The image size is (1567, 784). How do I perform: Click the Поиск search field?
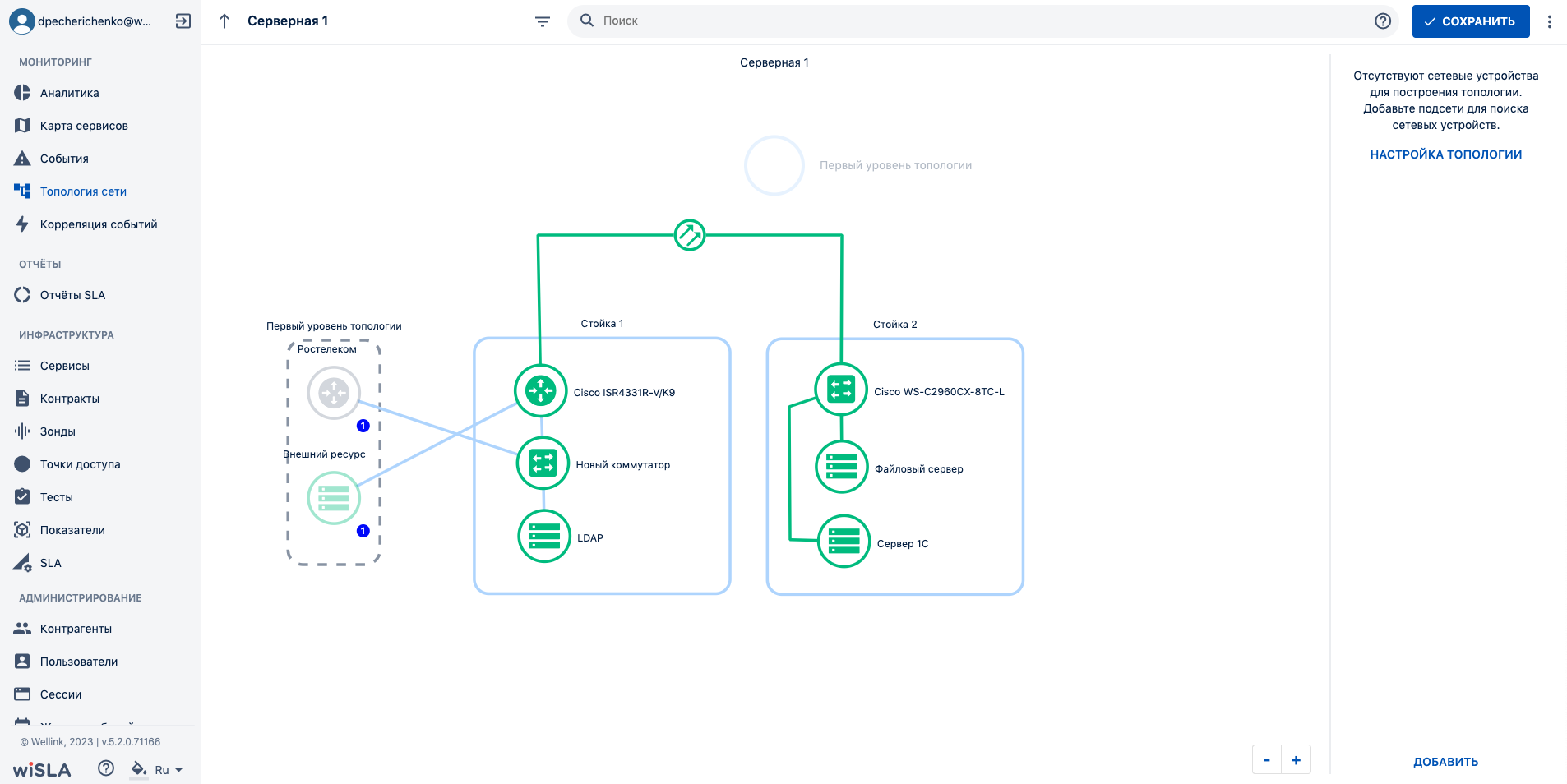pos(983,21)
